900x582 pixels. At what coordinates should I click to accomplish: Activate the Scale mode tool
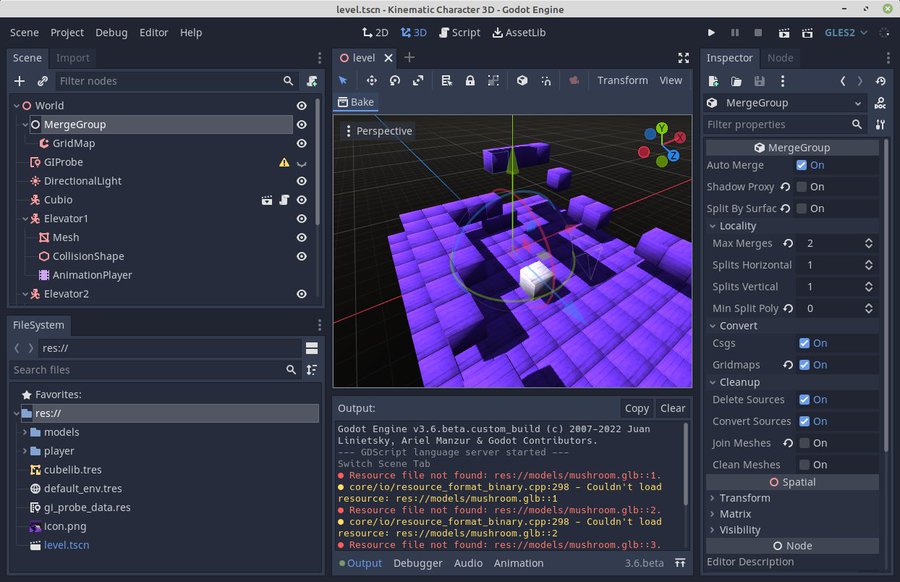click(x=418, y=80)
